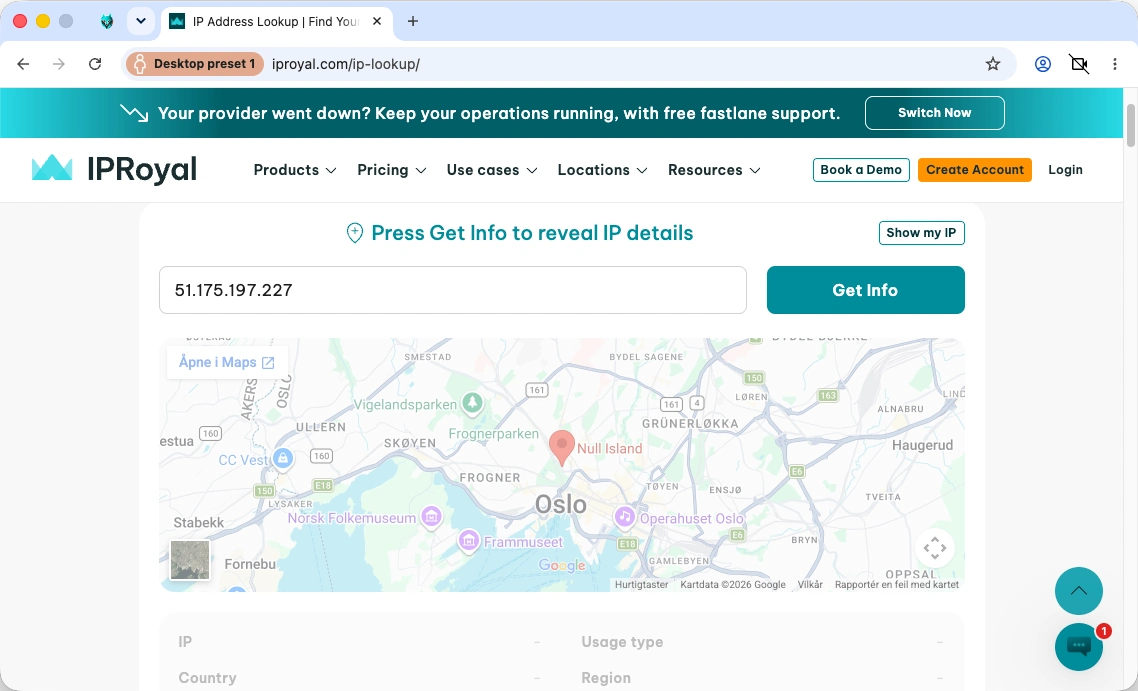
Task: Click the IPRoyal crown logo
Action: pos(114,169)
